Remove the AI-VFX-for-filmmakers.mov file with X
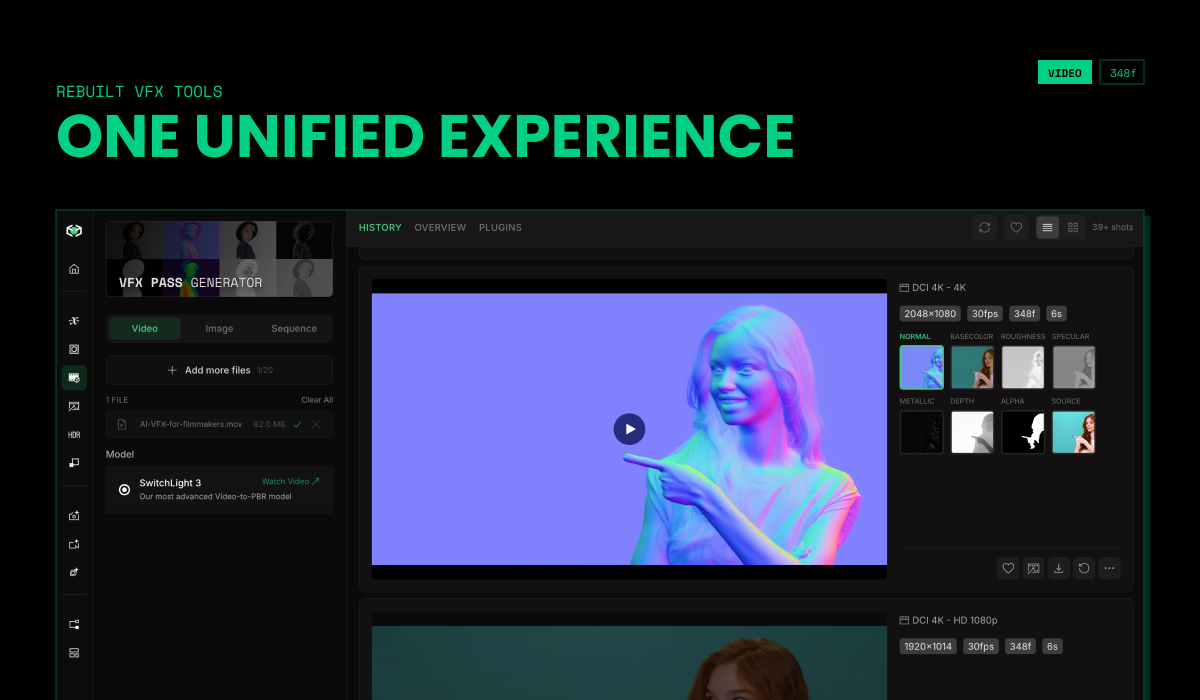1200x700 pixels. click(316, 424)
